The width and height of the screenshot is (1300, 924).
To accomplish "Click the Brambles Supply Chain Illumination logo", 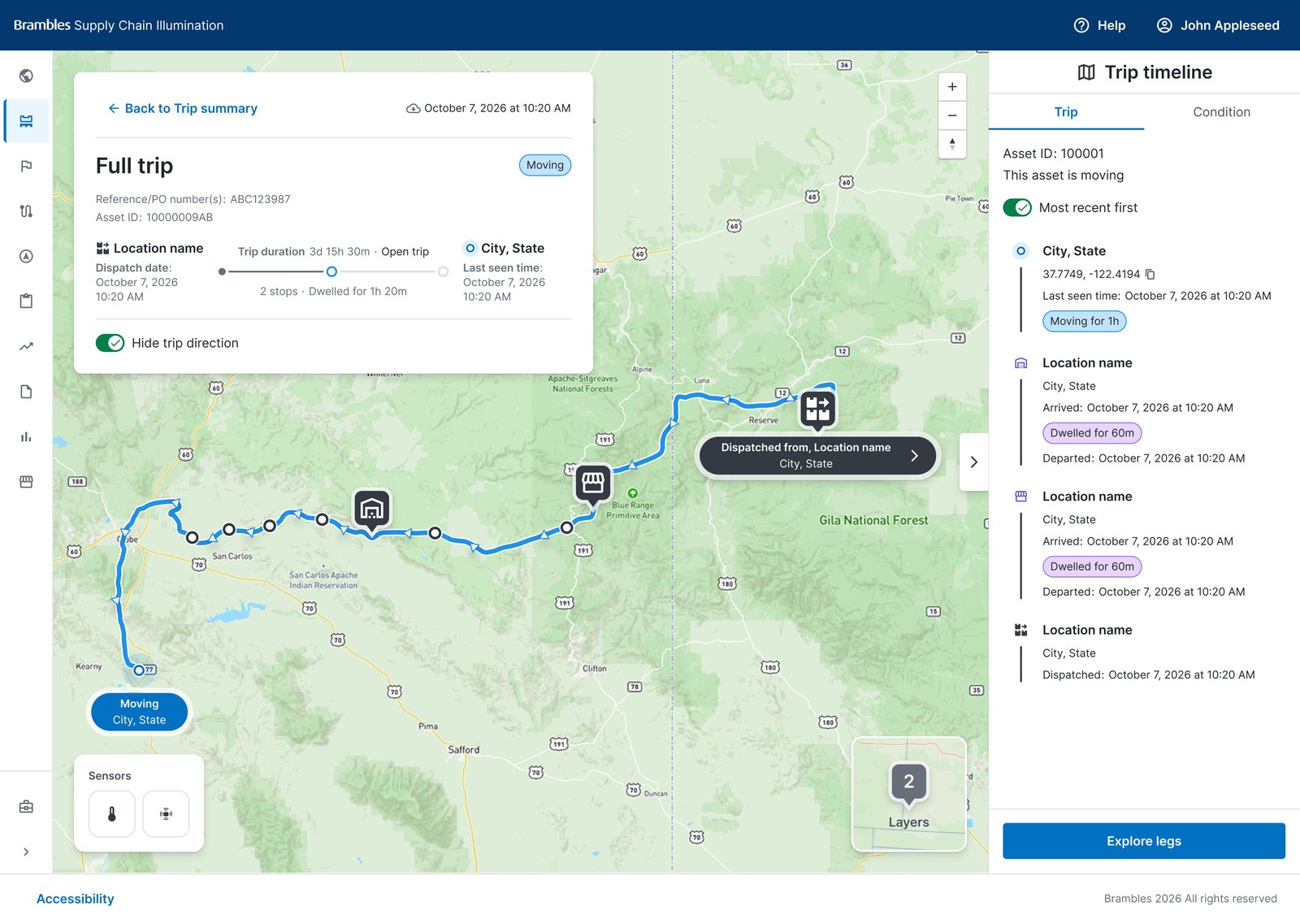I will [119, 25].
